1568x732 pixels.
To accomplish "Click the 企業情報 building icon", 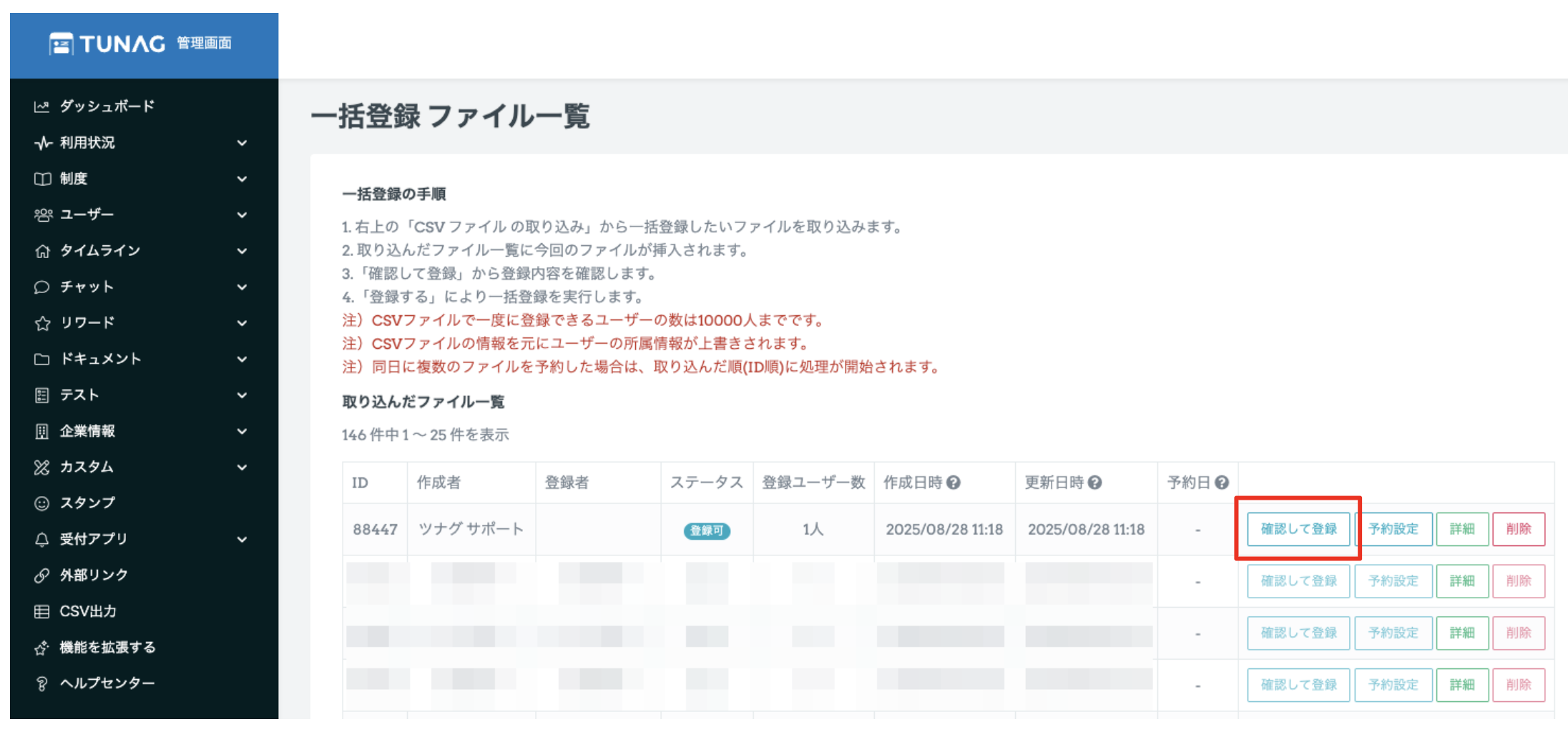I will pos(41,431).
